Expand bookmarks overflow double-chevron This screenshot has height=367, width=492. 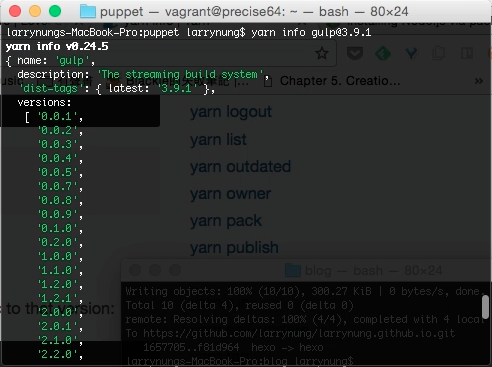point(479,81)
